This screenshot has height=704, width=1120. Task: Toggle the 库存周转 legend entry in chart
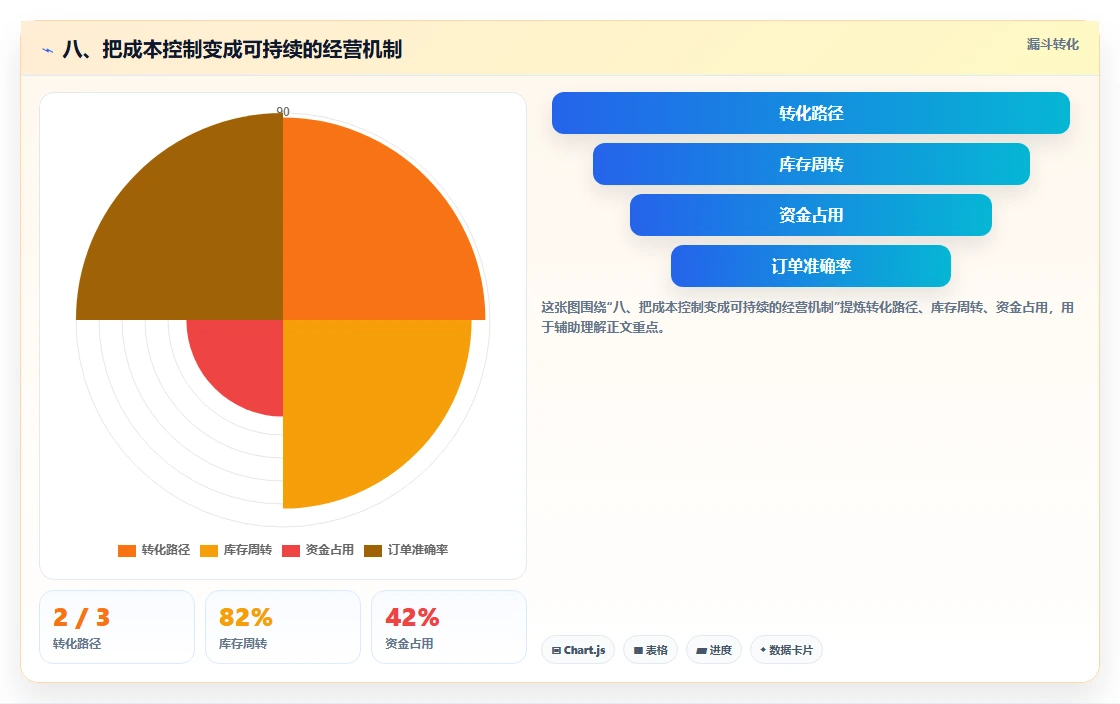[x=236, y=550]
